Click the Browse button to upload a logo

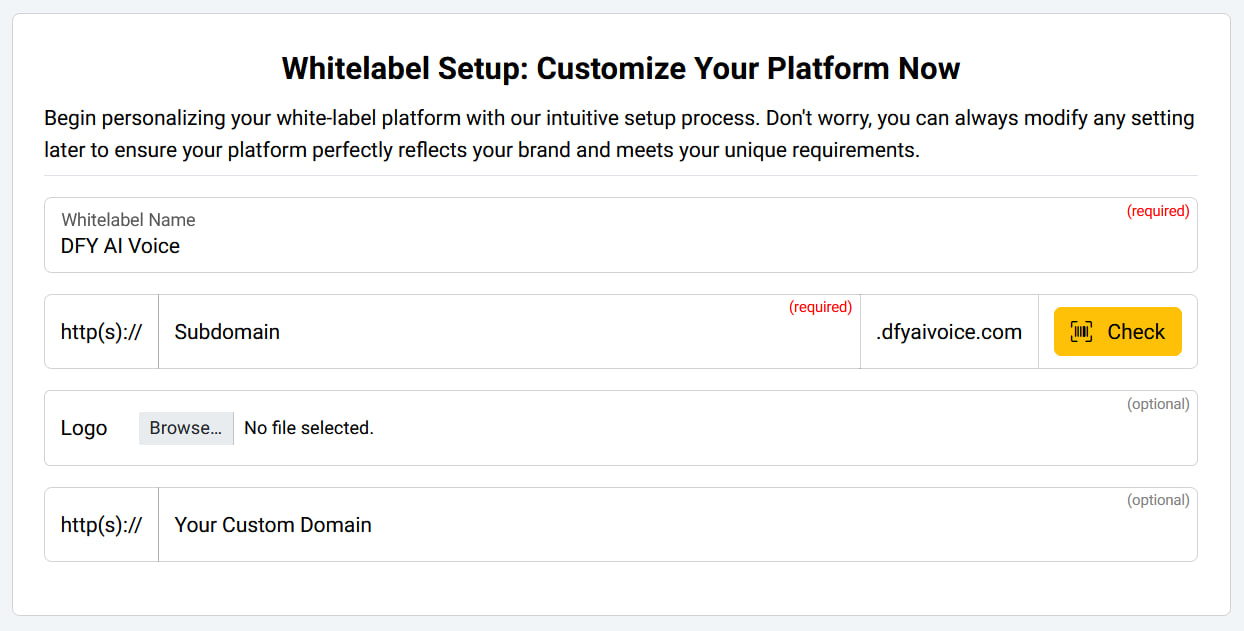(186, 428)
